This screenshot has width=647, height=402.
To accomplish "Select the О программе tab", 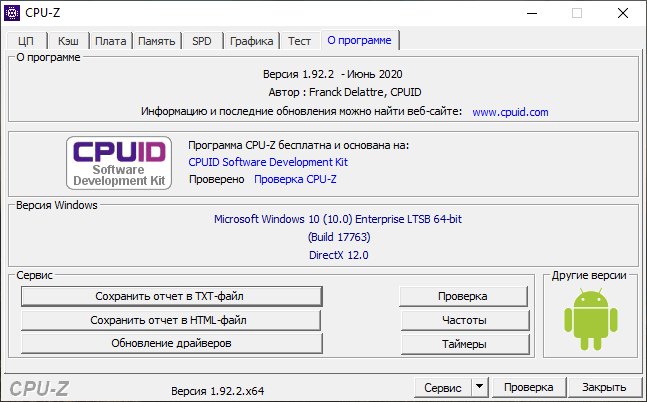I will coord(359,40).
